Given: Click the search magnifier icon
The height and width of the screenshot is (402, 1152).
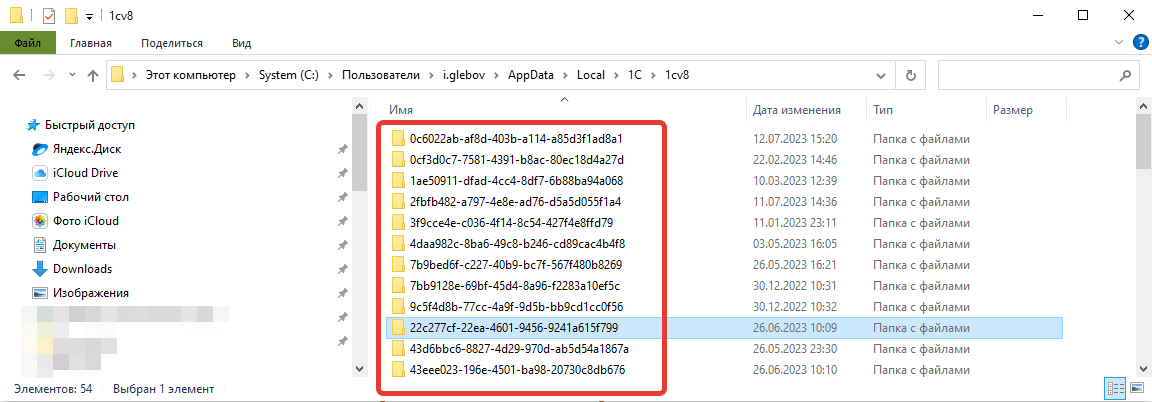Looking at the screenshot, I should (x=1124, y=75).
